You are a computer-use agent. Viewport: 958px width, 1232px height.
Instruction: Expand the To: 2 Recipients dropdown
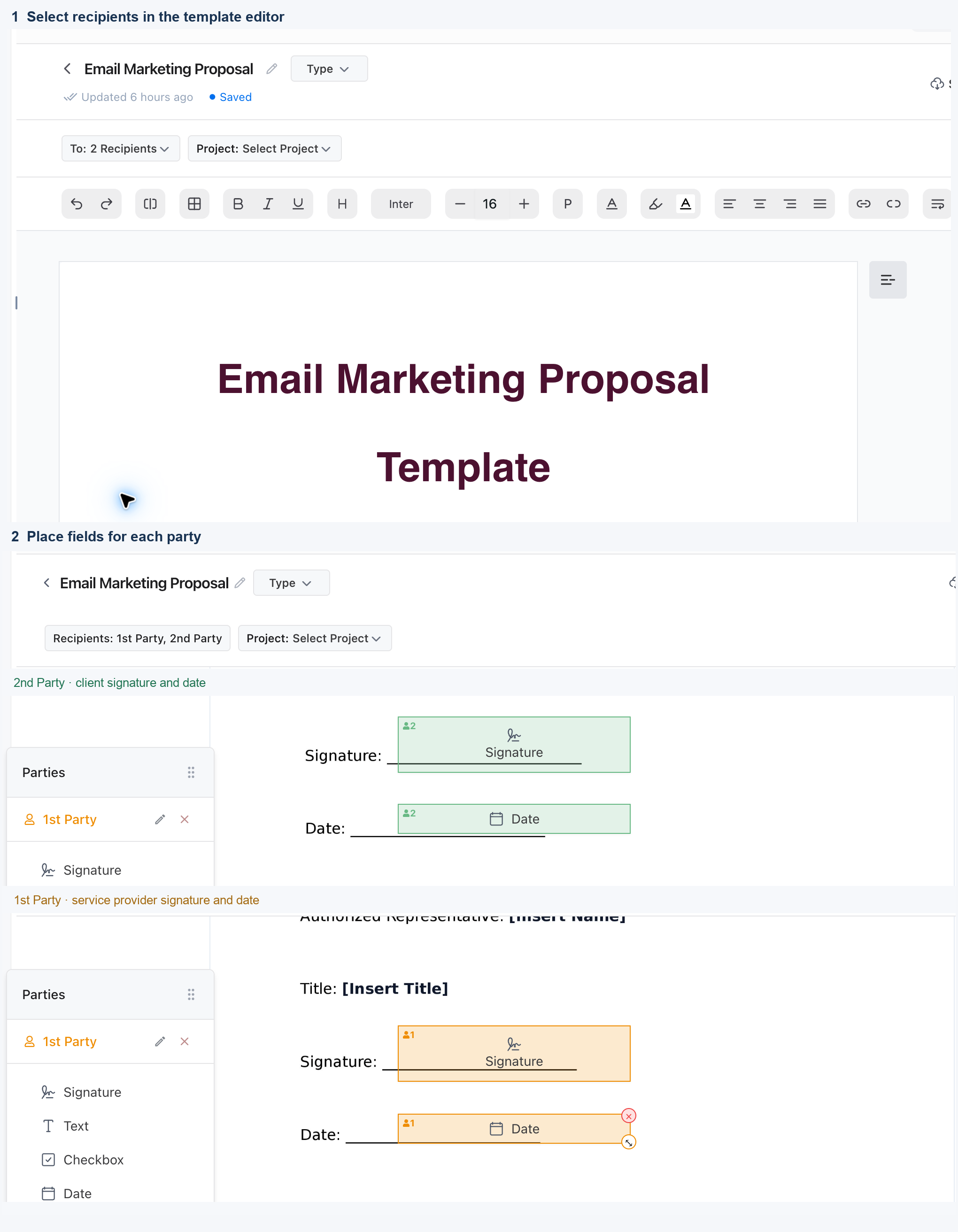pyautogui.click(x=121, y=148)
